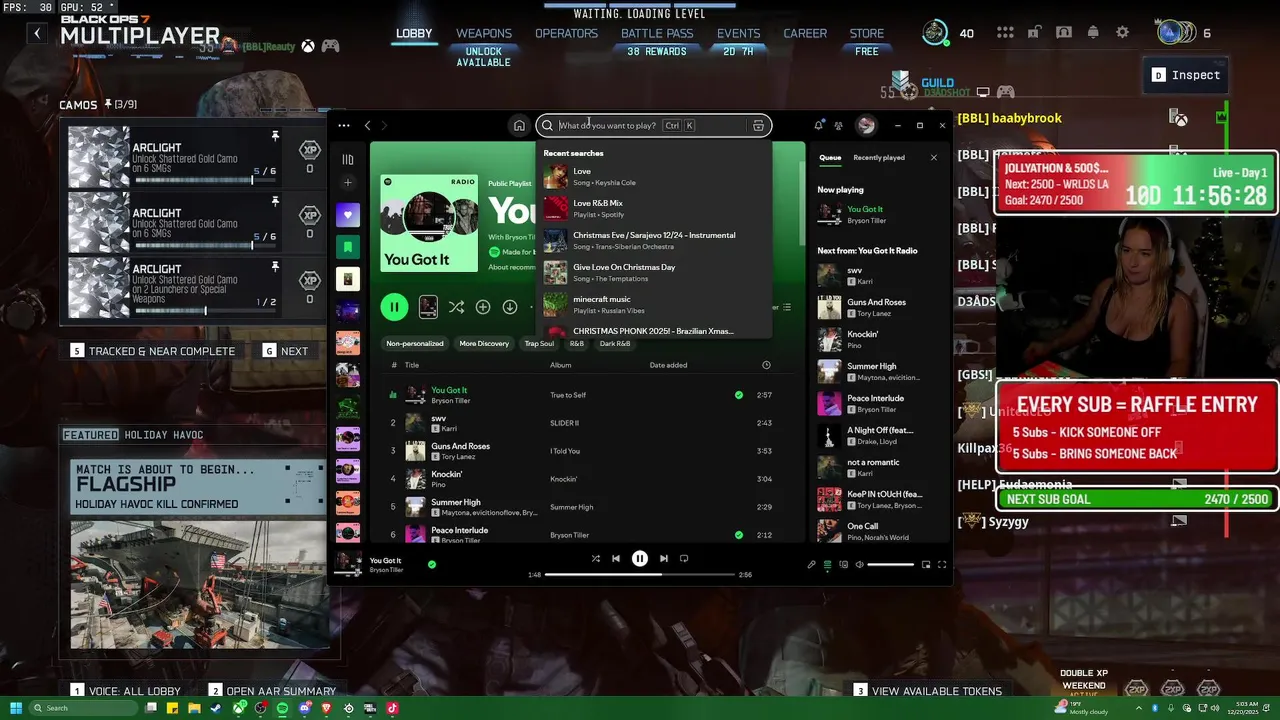Open Your Episodes green bookmark tile
The height and width of the screenshot is (720, 1280).
(x=348, y=247)
